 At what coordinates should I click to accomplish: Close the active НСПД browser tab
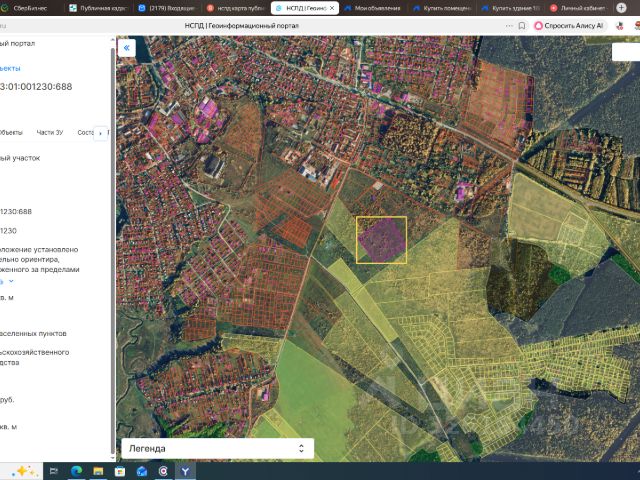[332, 8]
